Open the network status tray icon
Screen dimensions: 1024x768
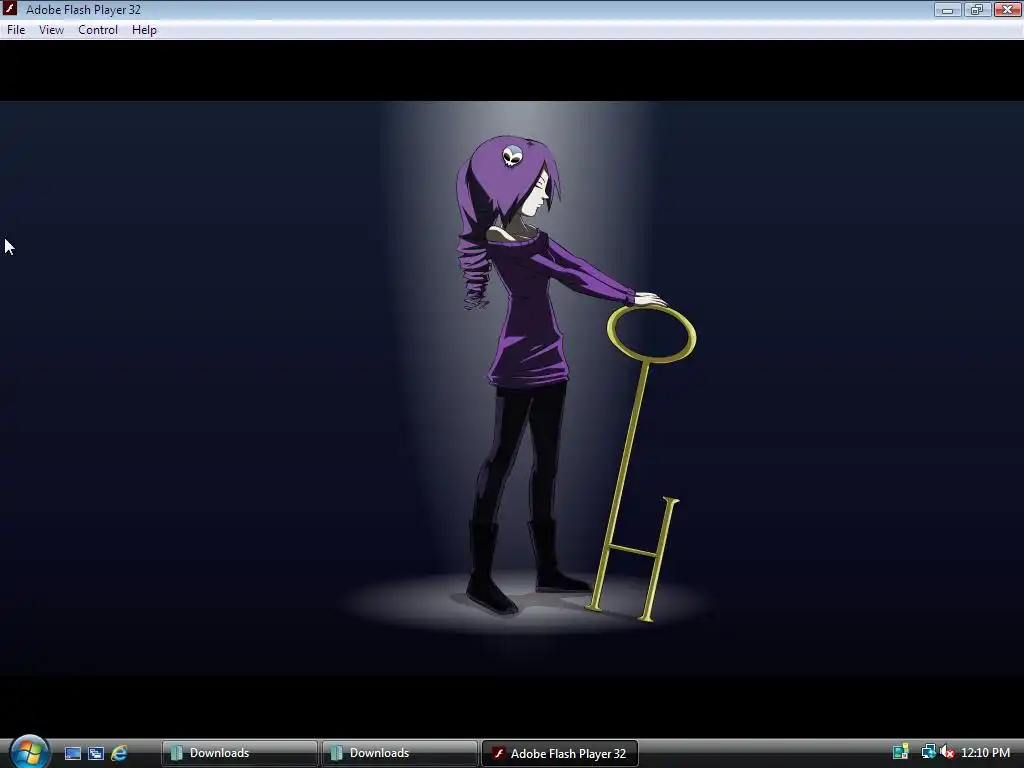tap(927, 752)
